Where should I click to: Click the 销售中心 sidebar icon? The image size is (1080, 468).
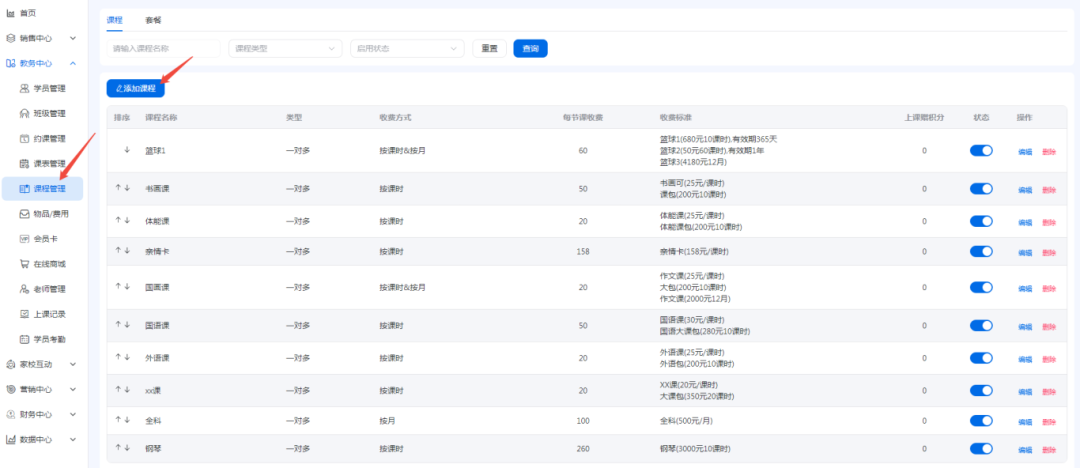tap(10, 38)
